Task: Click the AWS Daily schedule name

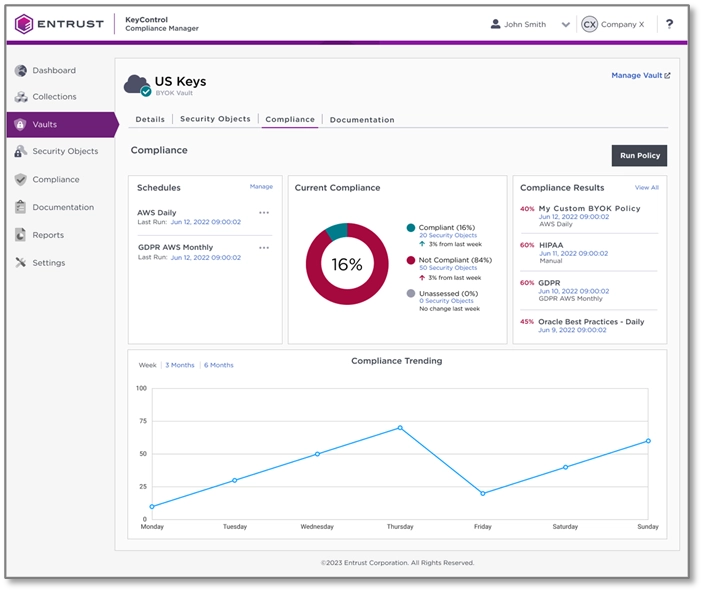Action: coord(156,213)
